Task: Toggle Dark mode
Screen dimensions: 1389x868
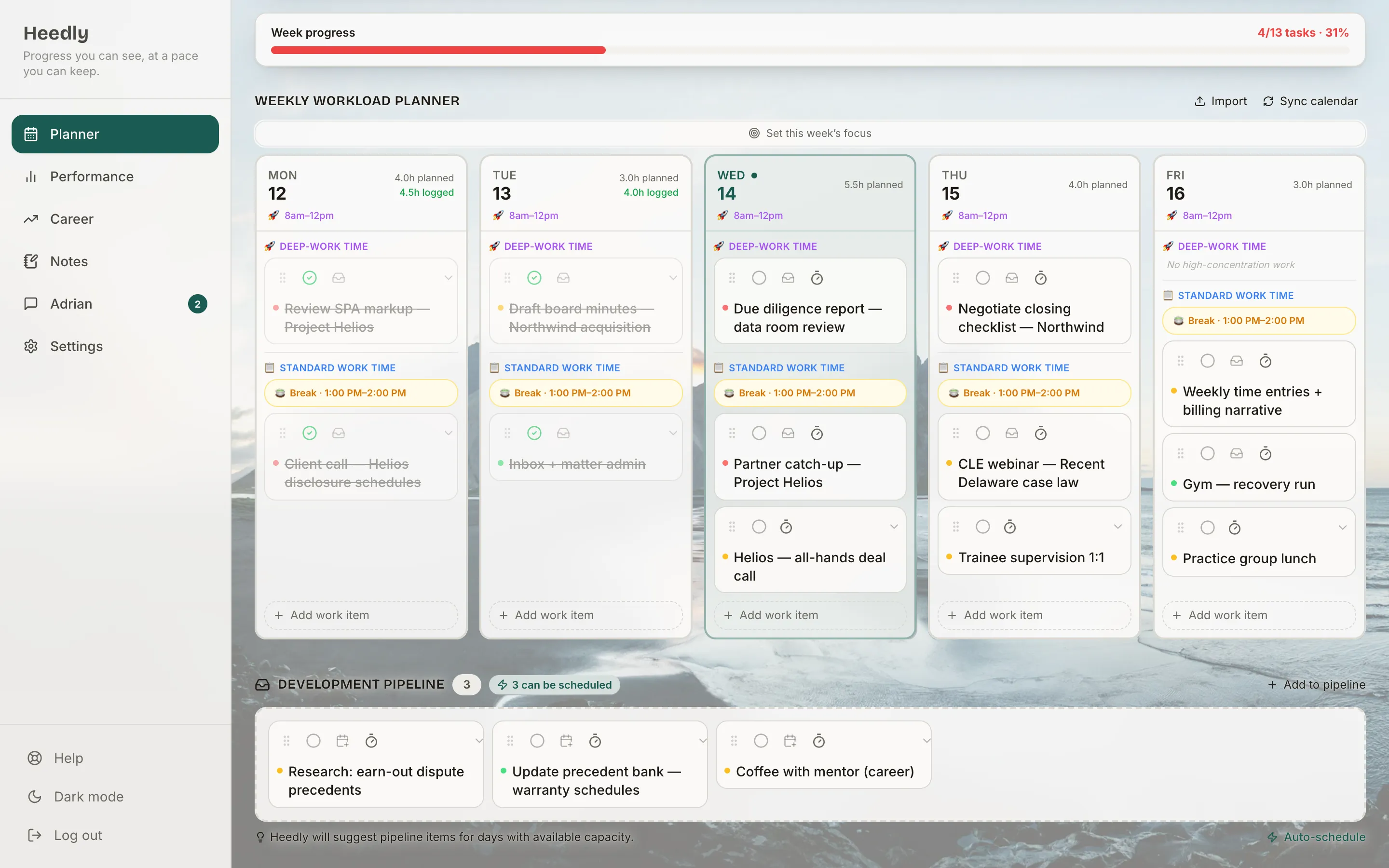Action: pos(115,797)
